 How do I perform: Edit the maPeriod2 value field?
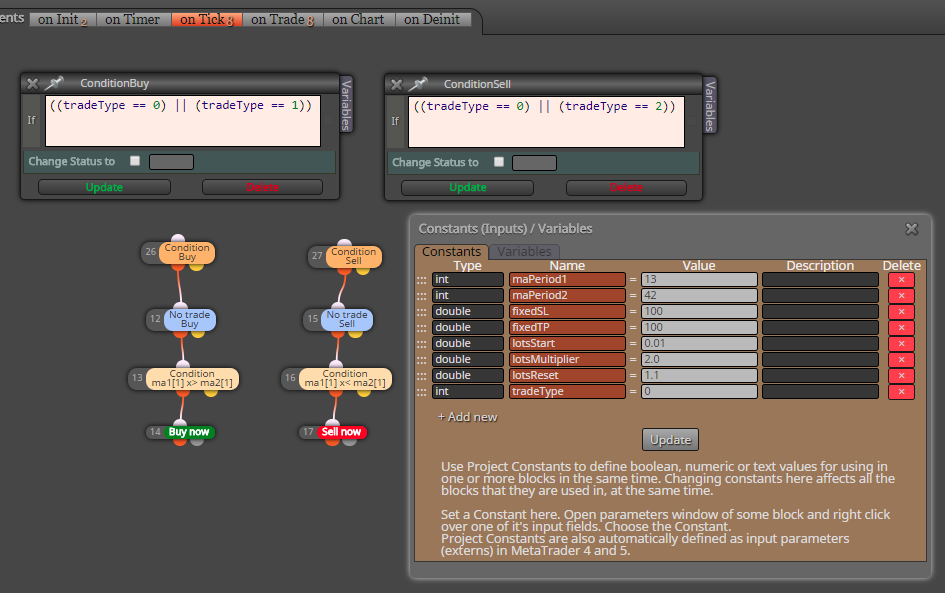[x=699, y=296]
